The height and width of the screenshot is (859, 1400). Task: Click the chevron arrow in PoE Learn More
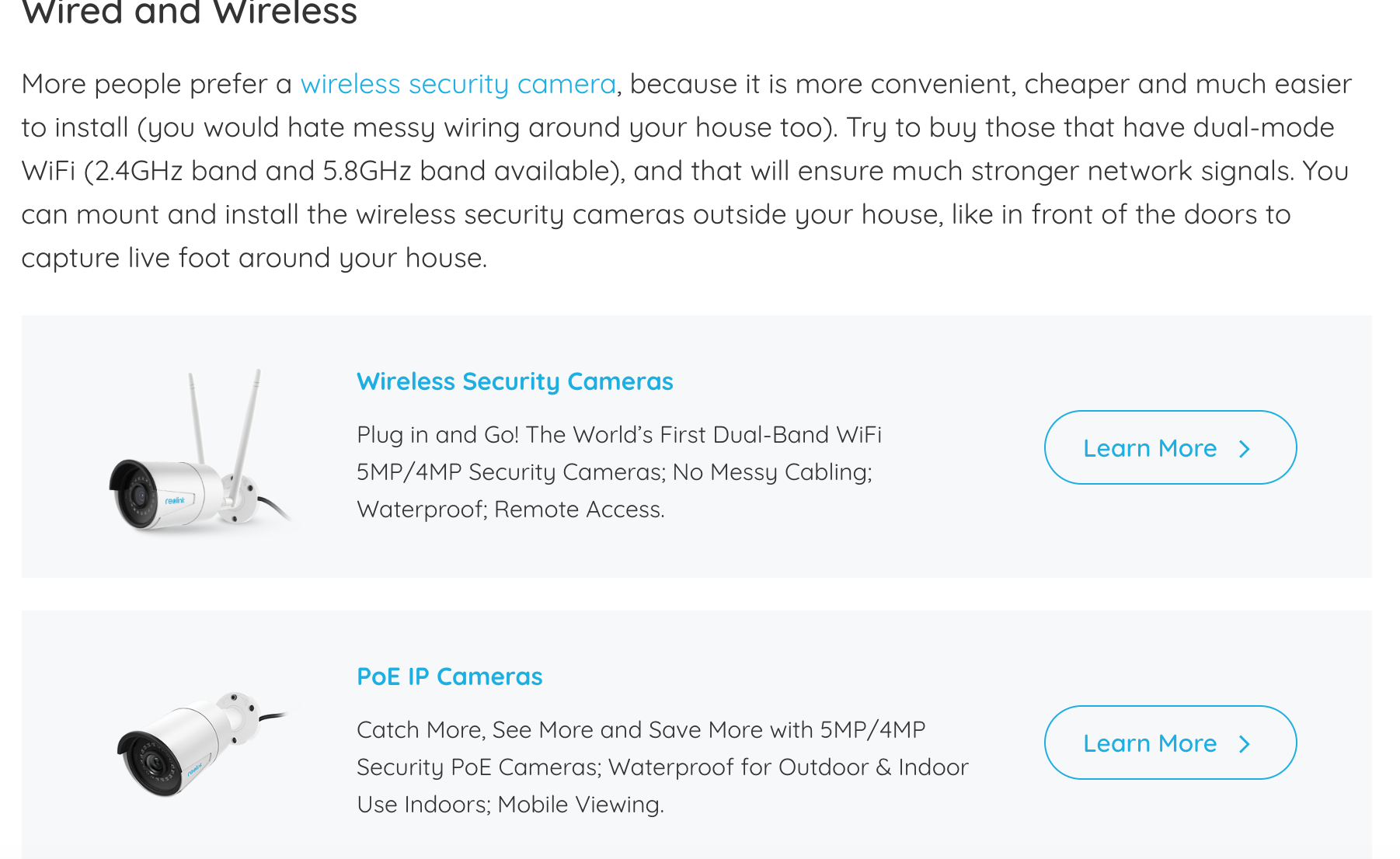1245,744
